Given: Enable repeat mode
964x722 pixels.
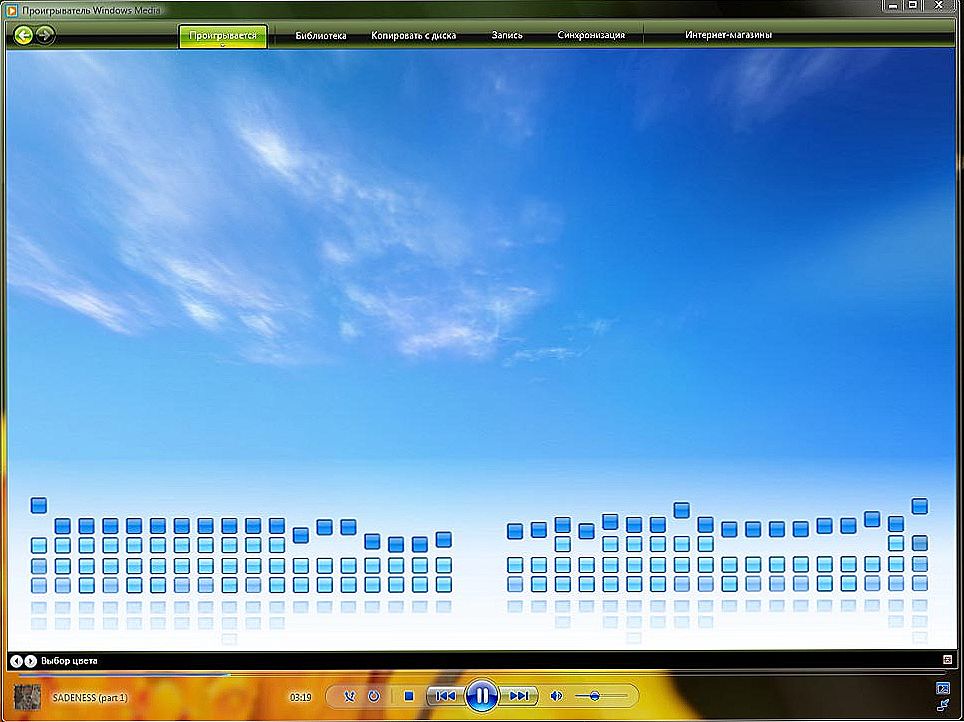Looking at the screenshot, I should [373, 696].
